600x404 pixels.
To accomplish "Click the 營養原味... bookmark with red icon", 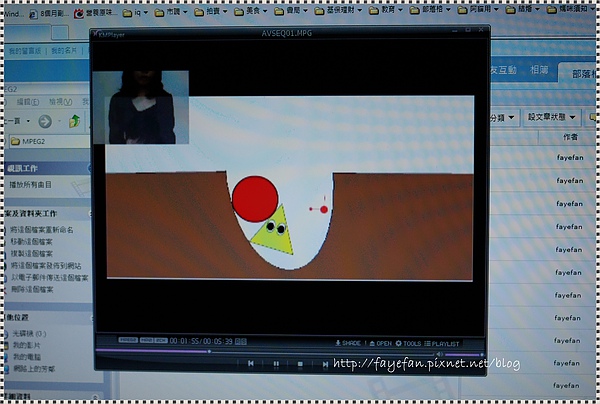I will click(x=96, y=13).
